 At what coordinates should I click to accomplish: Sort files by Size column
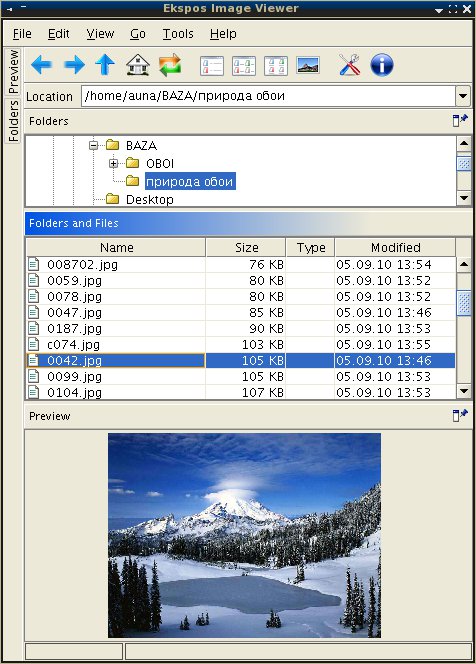pyautogui.click(x=246, y=247)
